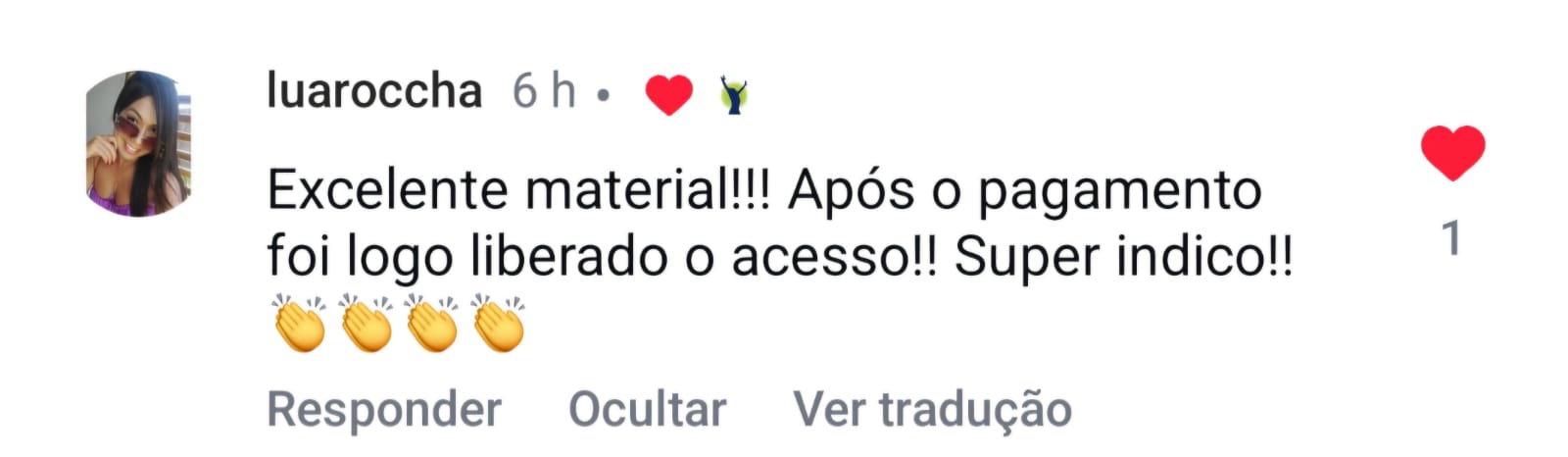The image size is (1568, 457).
Task: Click the small red heart beside the timestamp
Action: [x=669, y=95]
